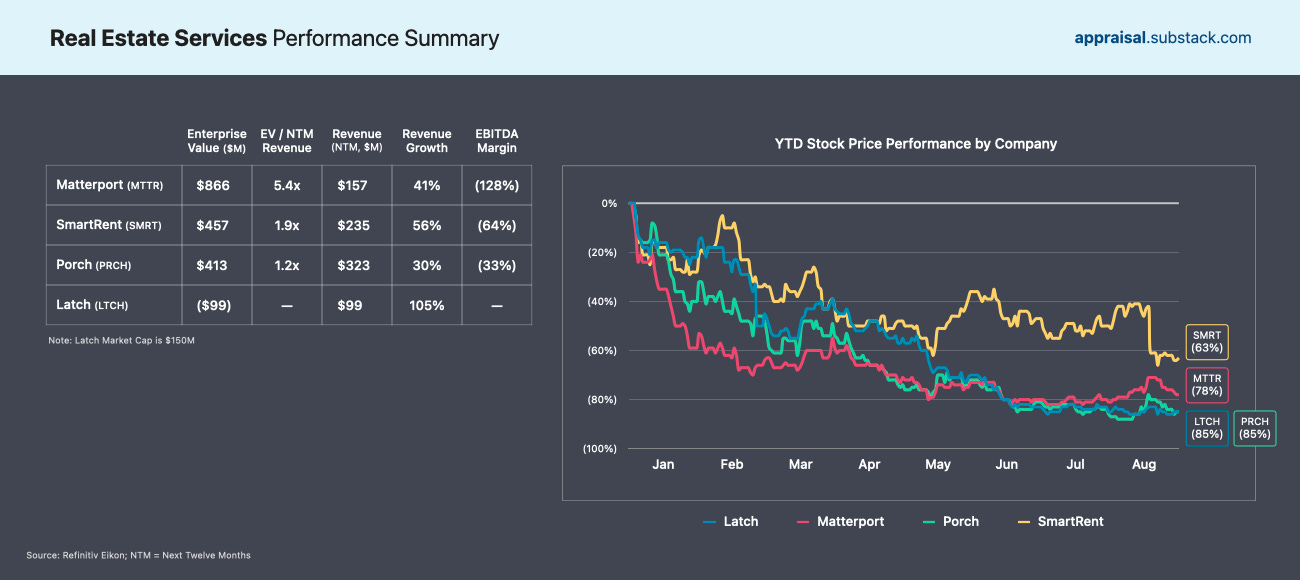Select the 1.2x multiple cell
This screenshot has height=580, width=1300.
pyautogui.click(x=287, y=265)
